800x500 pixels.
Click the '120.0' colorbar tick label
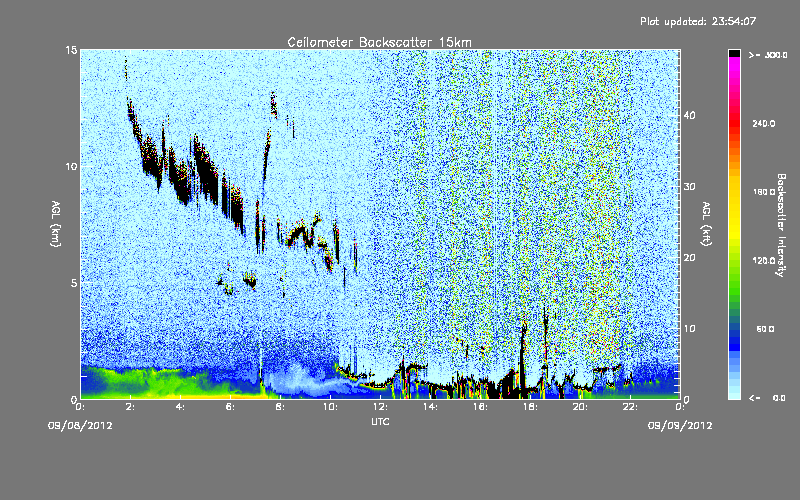point(764,260)
